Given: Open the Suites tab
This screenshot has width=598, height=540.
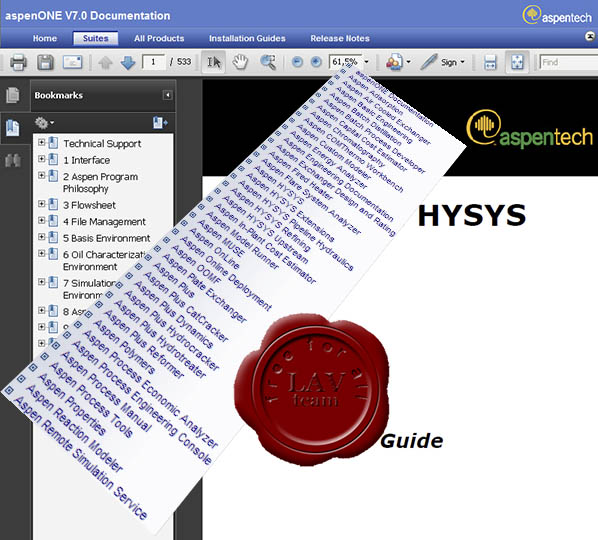Looking at the screenshot, I should pyautogui.click(x=95, y=38).
